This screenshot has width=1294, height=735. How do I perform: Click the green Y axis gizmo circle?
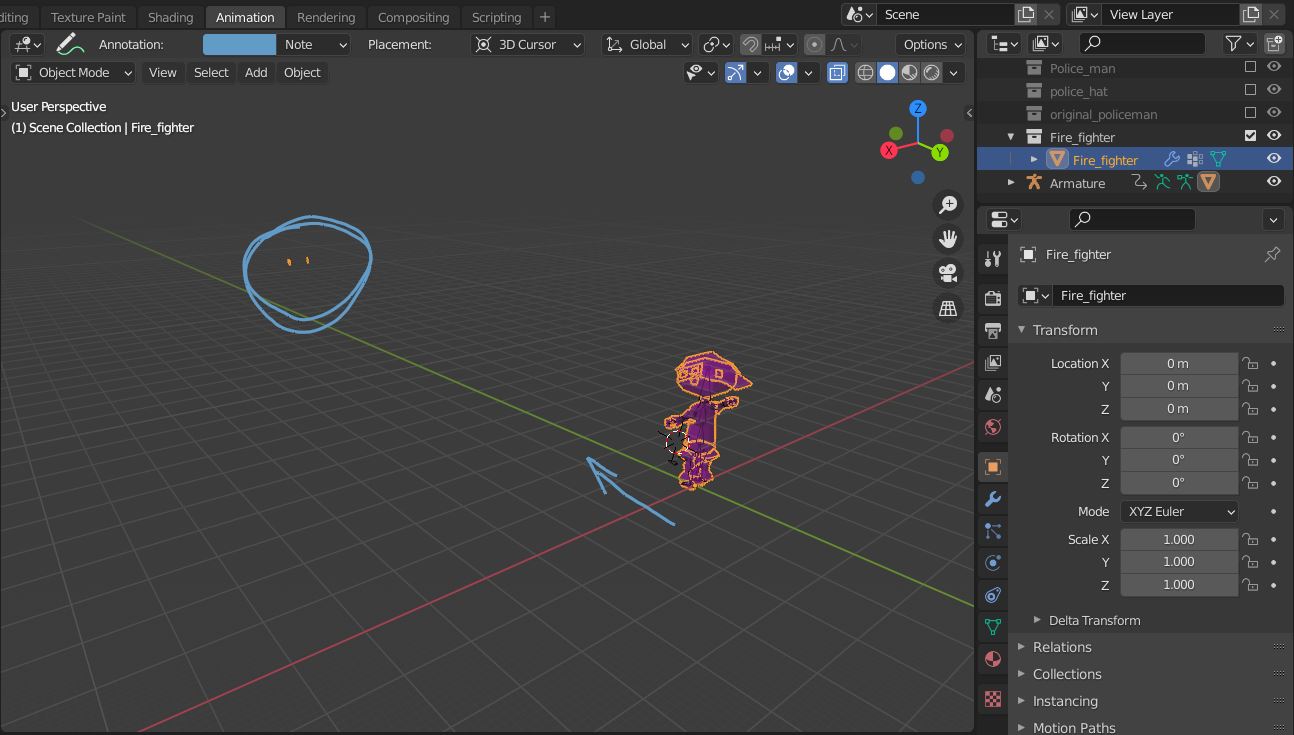pyautogui.click(x=940, y=152)
